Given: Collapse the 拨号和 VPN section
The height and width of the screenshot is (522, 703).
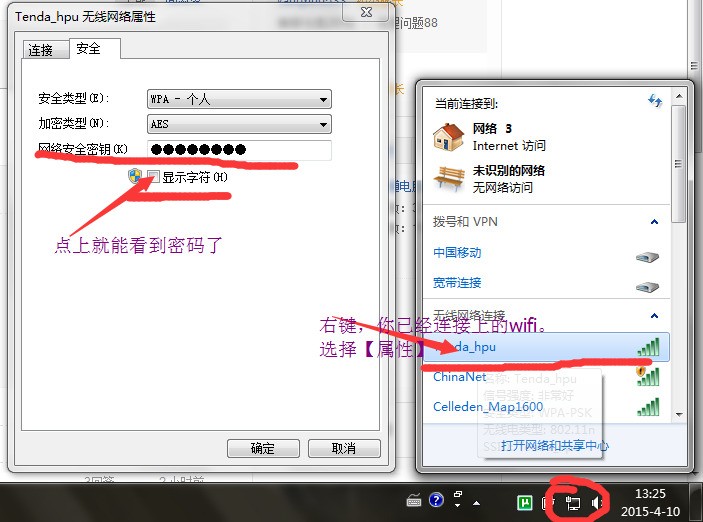Looking at the screenshot, I should pos(654,222).
